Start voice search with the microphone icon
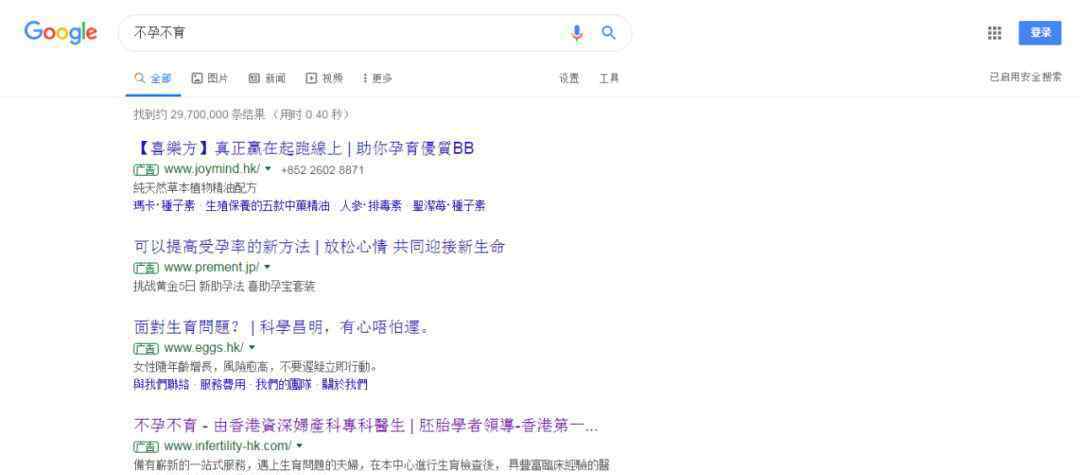Image resolution: width=1080 pixels, height=475 pixels. pos(577,32)
